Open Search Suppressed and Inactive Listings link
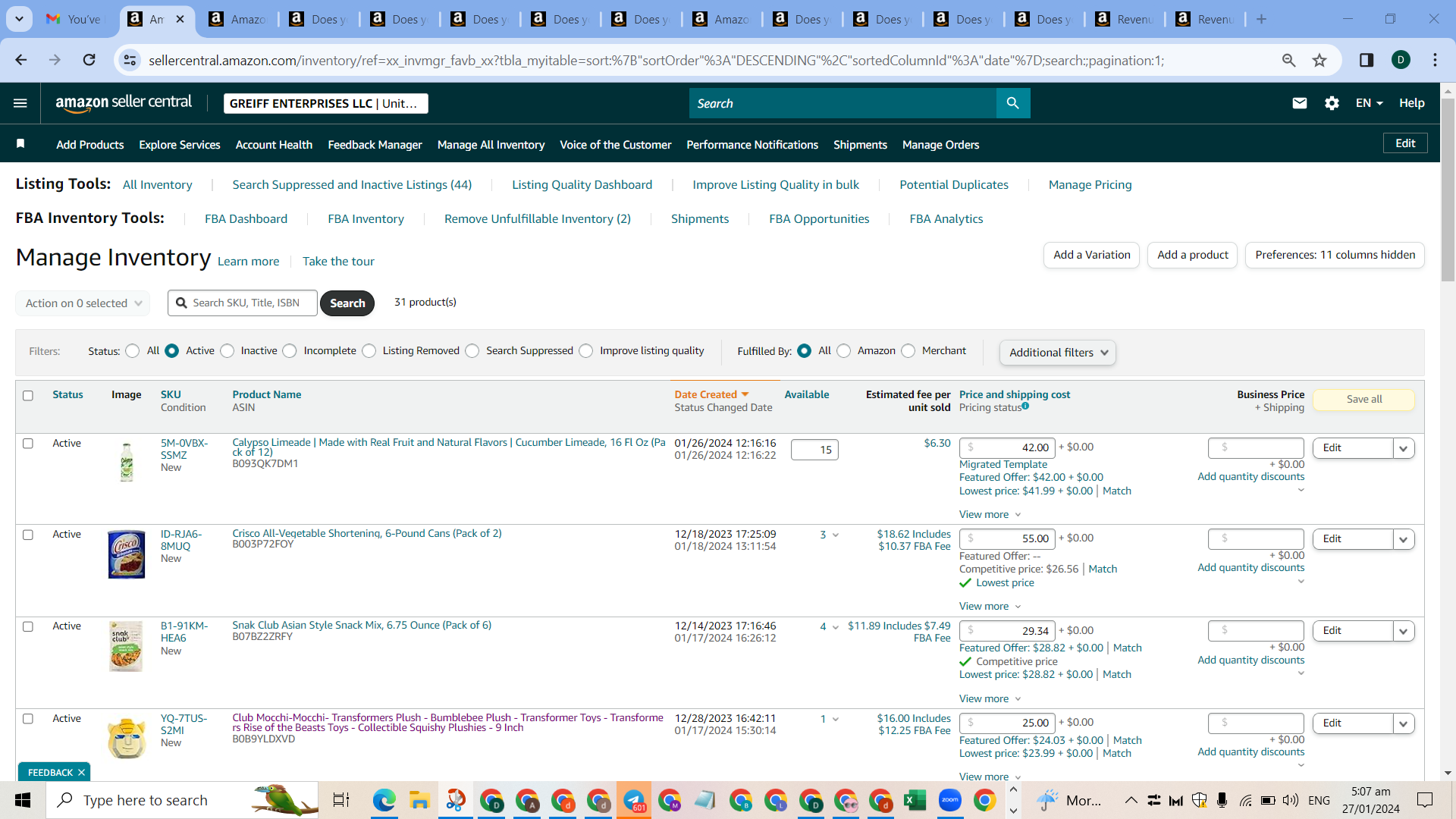 [352, 185]
